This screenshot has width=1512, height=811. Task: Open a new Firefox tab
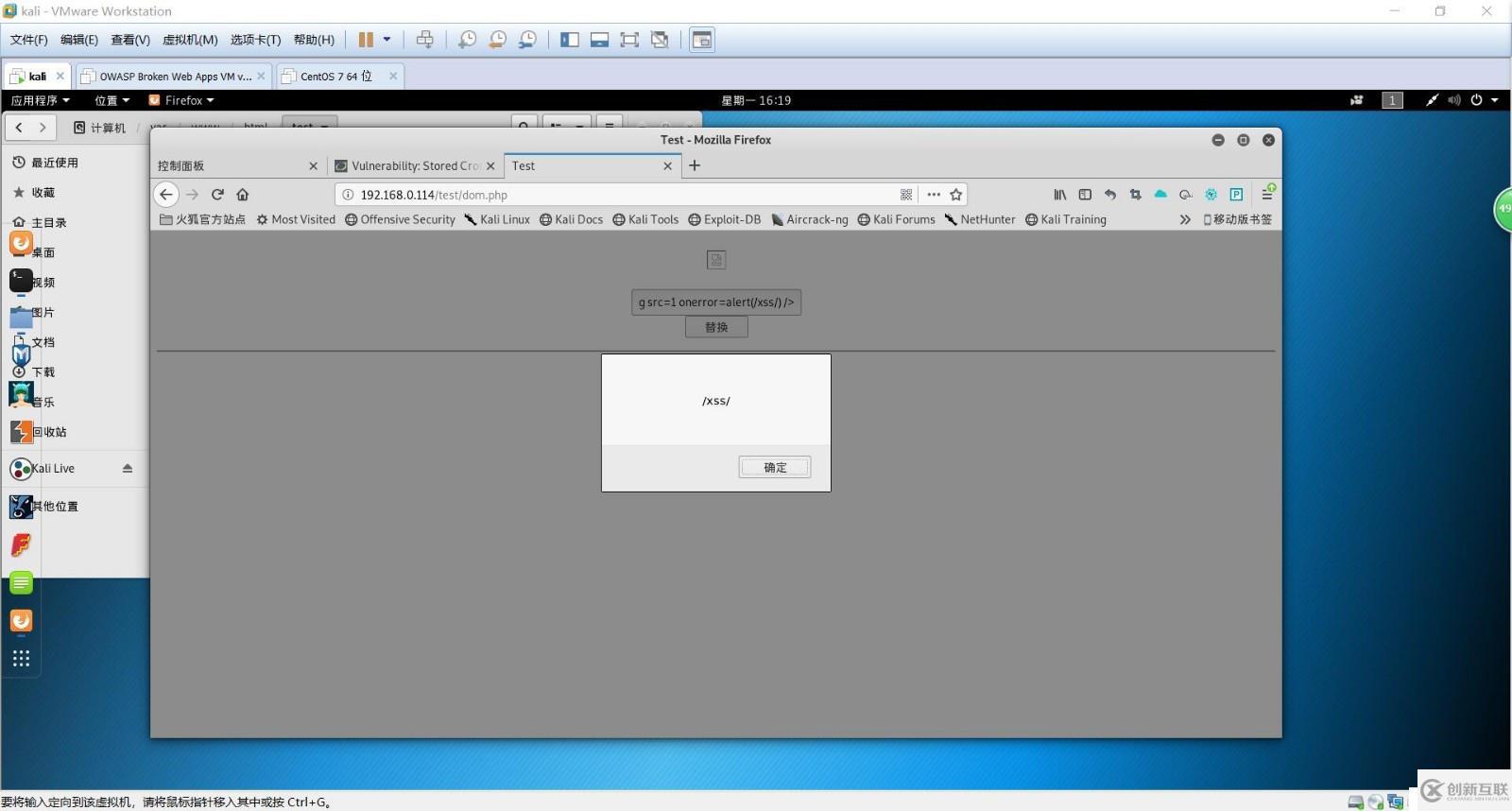[695, 165]
